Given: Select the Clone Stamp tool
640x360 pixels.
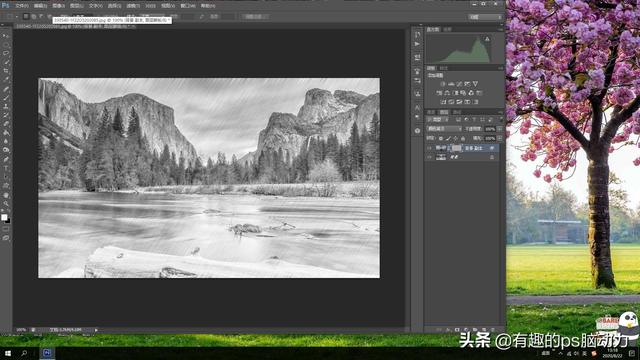Looking at the screenshot, I should click(x=6, y=106).
